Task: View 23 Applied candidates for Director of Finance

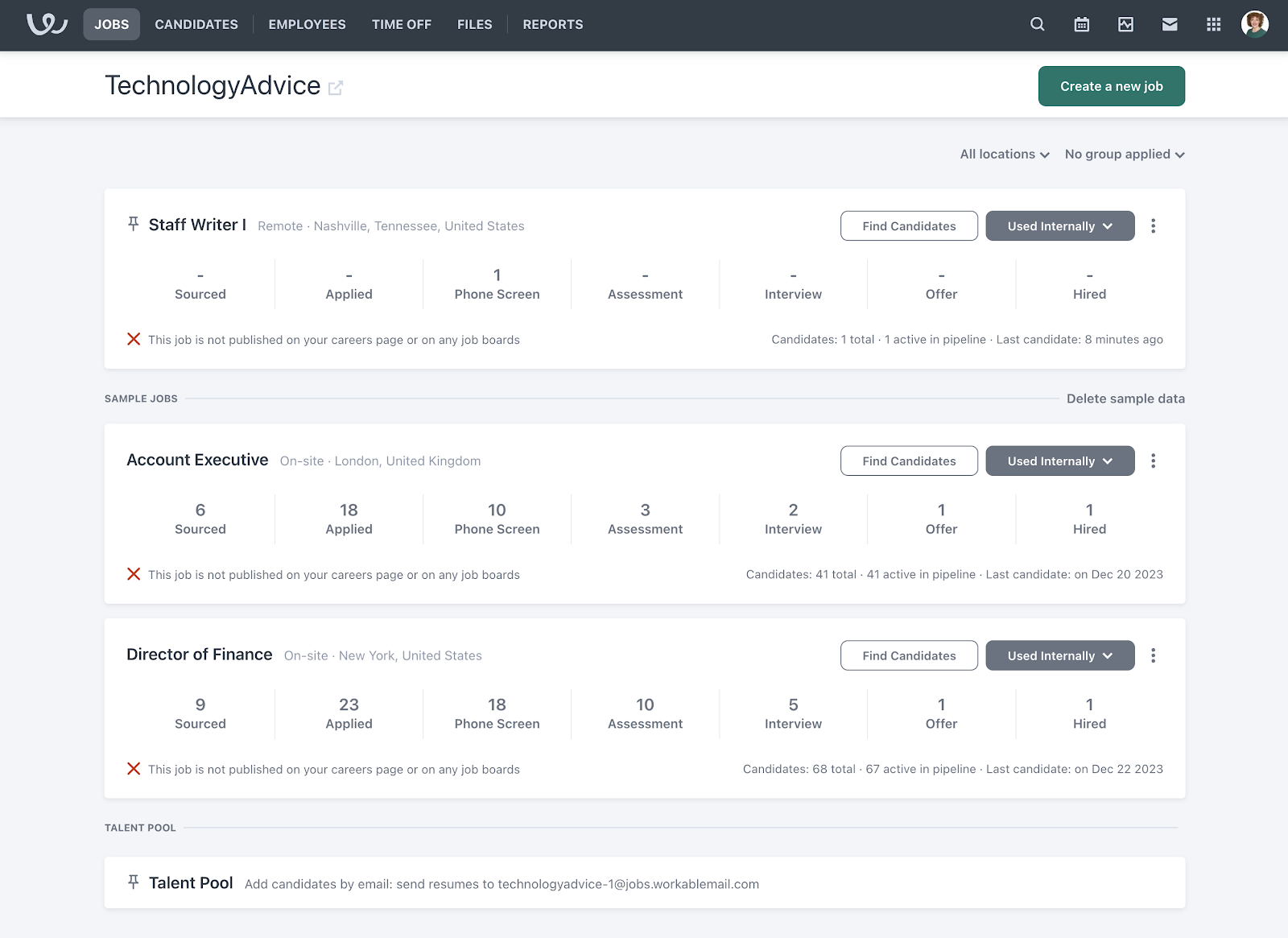Action: (349, 714)
